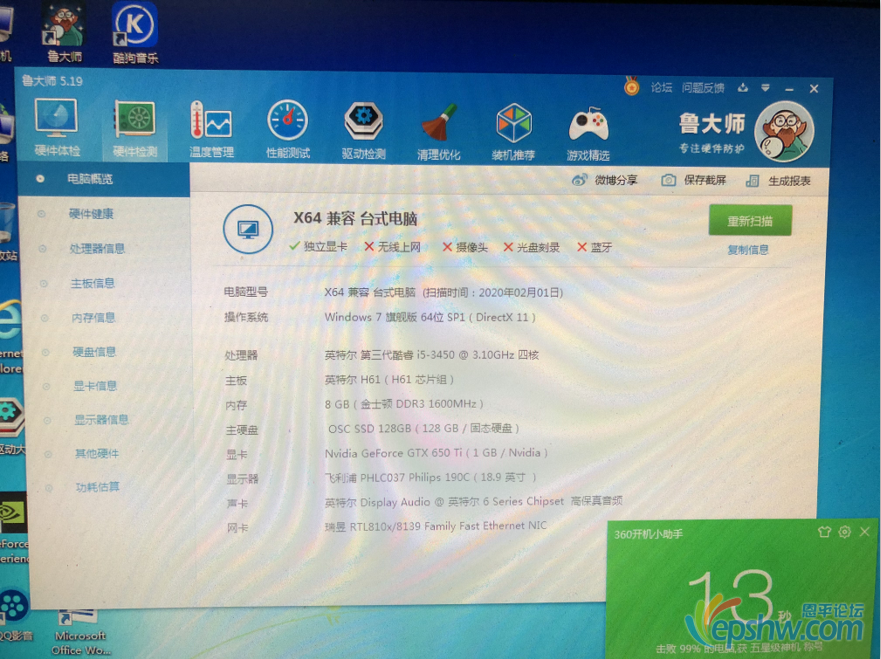Image resolution: width=881 pixels, height=659 pixels.
Task: Open the QQ影音 desktop shortcut
Action: [x=15, y=614]
